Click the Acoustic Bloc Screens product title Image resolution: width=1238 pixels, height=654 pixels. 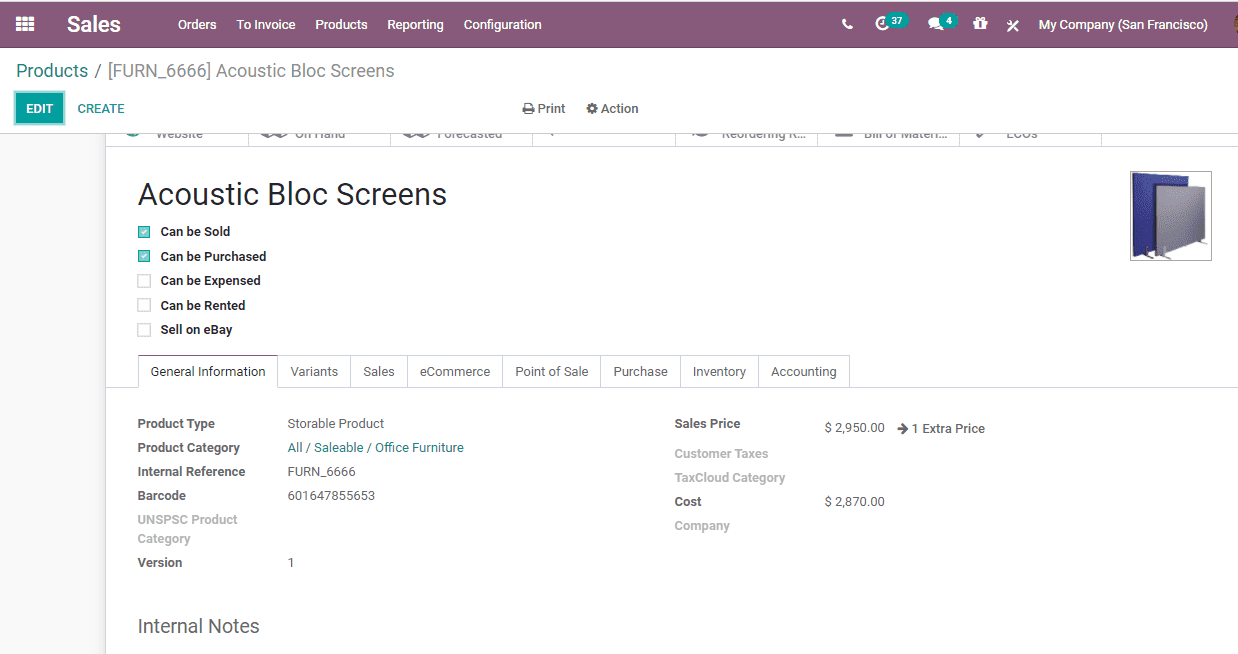click(292, 194)
